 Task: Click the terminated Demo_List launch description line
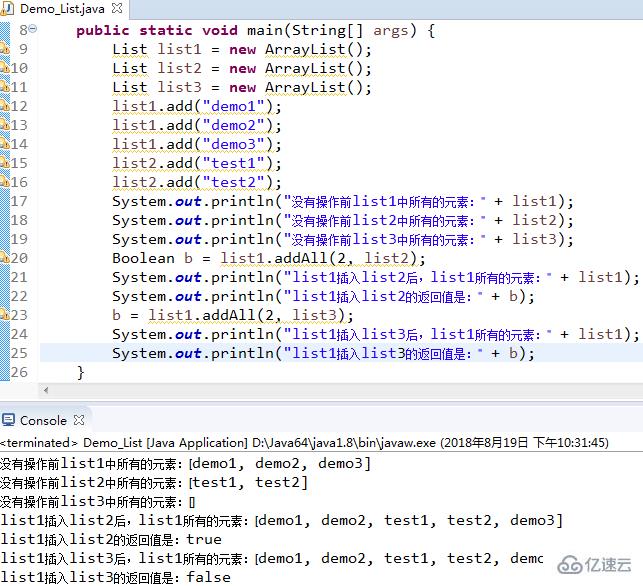point(304,443)
